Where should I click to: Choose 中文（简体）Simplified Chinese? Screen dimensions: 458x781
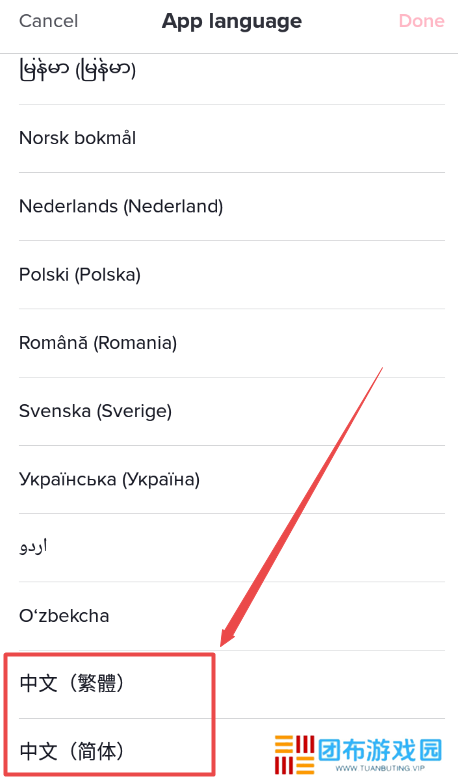click(231, 751)
